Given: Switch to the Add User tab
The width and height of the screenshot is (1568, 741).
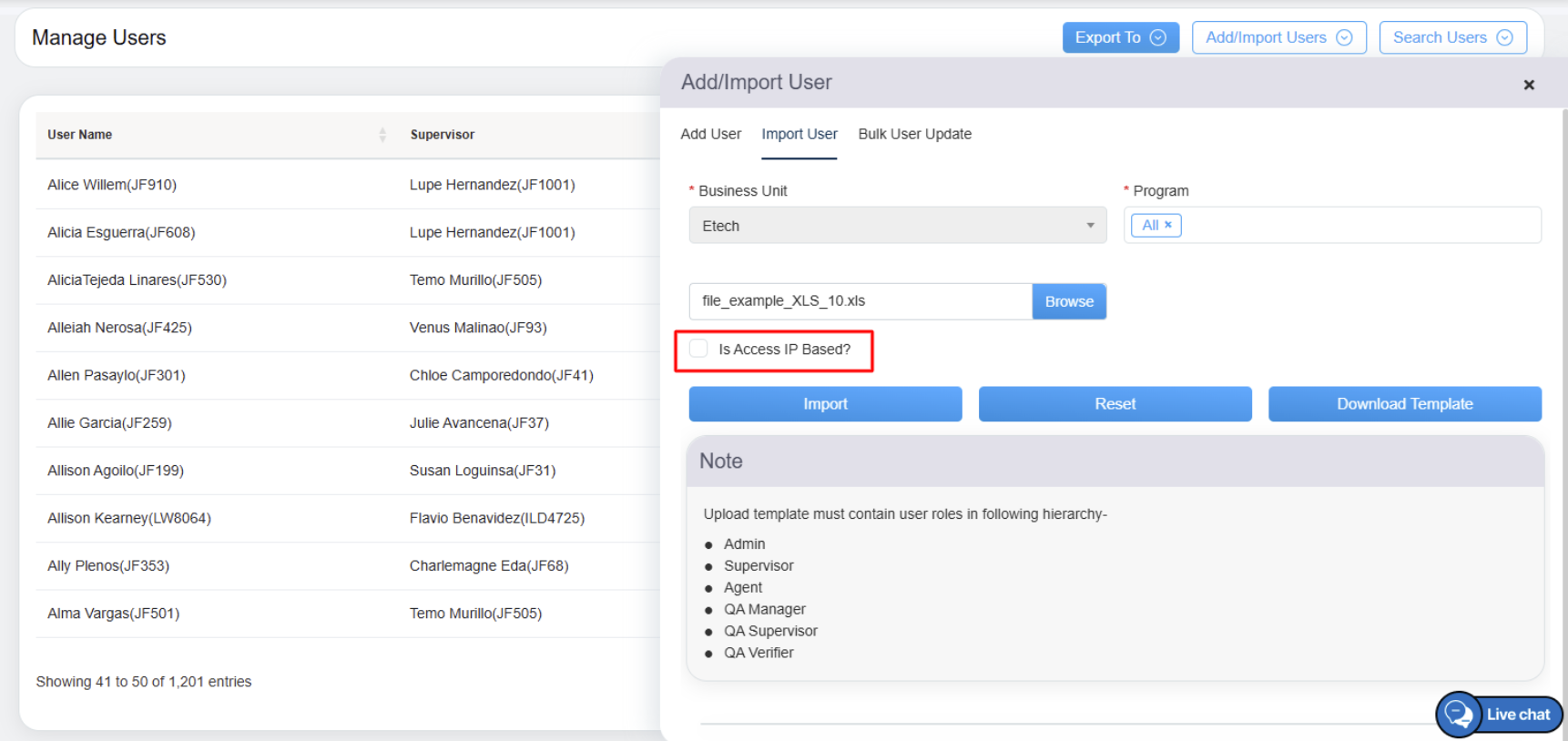Looking at the screenshot, I should pos(710,134).
